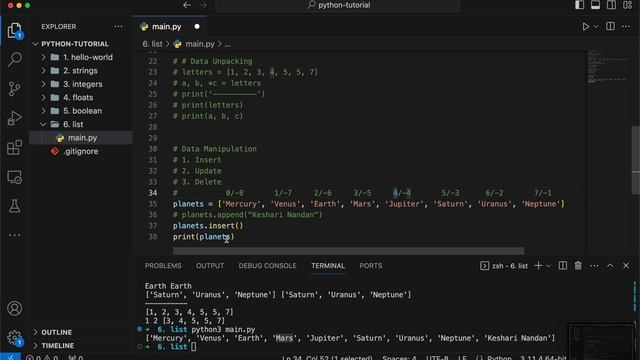Image resolution: width=640 pixels, height=360 pixels.
Task: Open main.py in the explorer tree
Action: (x=82, y=138)
